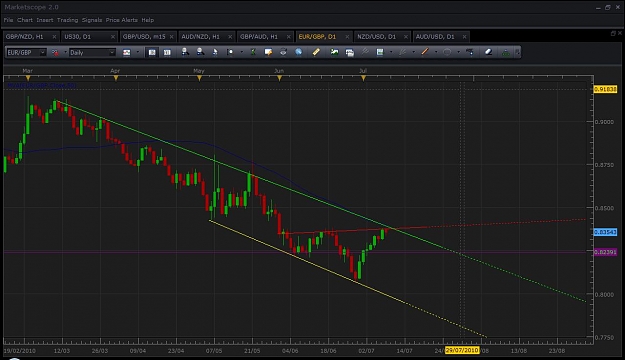Image resolution: width=625 pixels, height=360 pixels.
Task: Open the Signals menu
Action: click(92, 20)
